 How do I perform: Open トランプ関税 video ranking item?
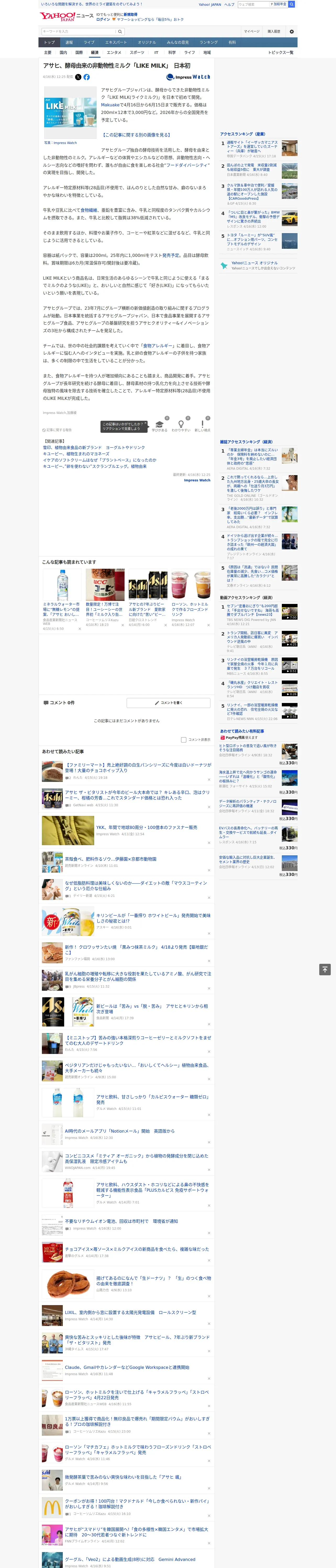coord(253,638)
